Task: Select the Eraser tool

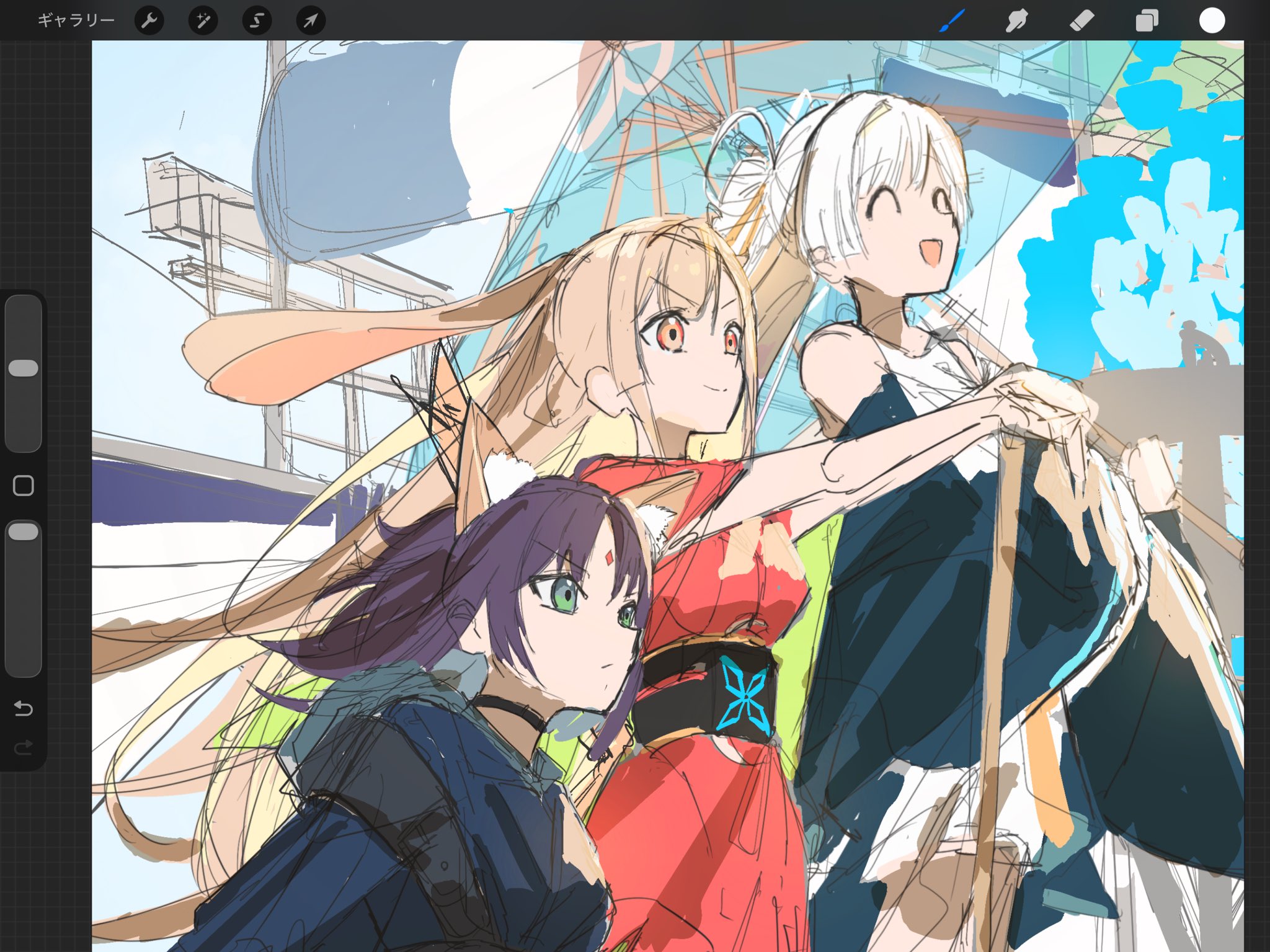Action: (x=1082, y=20)
